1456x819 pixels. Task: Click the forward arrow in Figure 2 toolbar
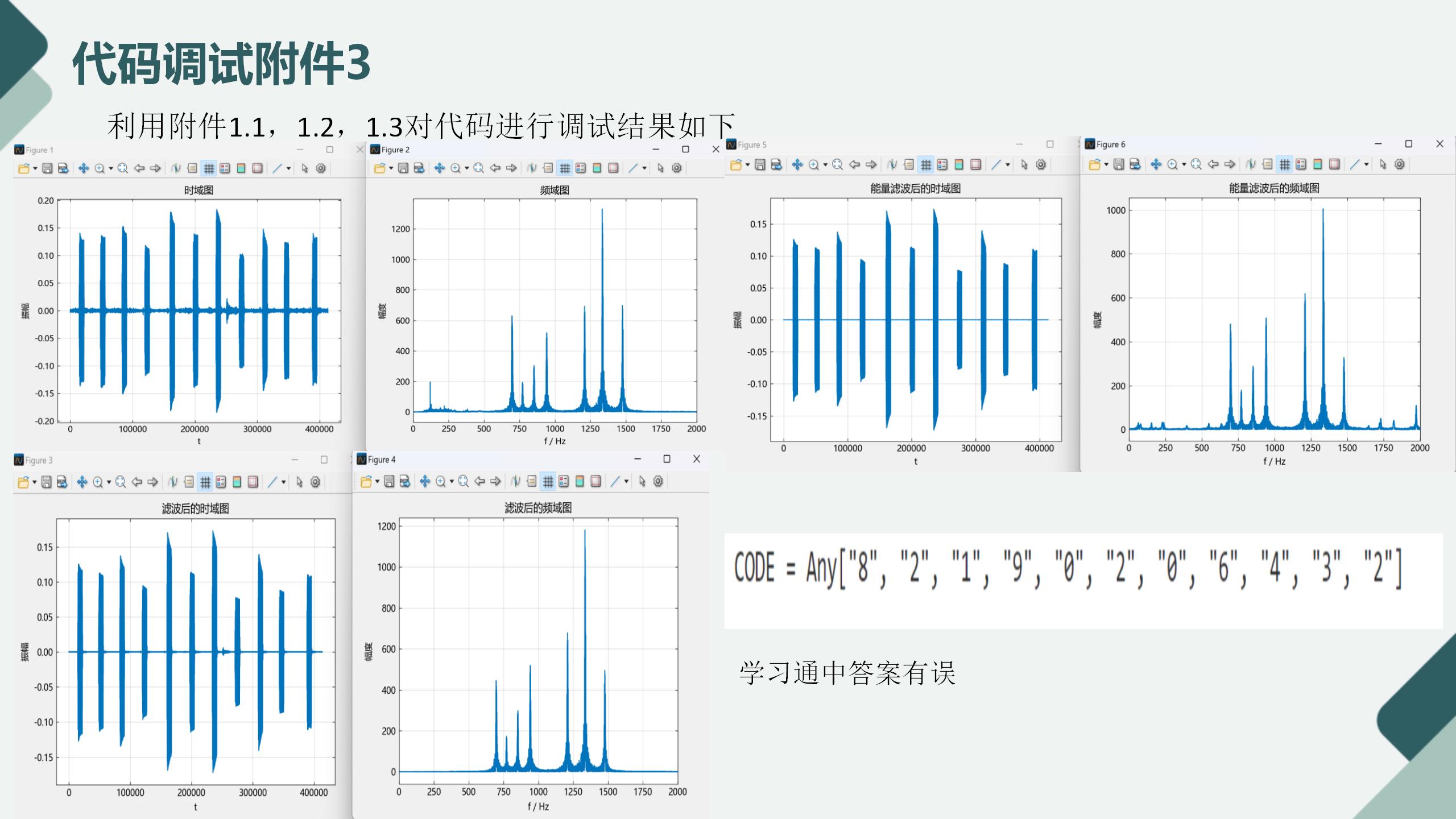click(511, 168)
